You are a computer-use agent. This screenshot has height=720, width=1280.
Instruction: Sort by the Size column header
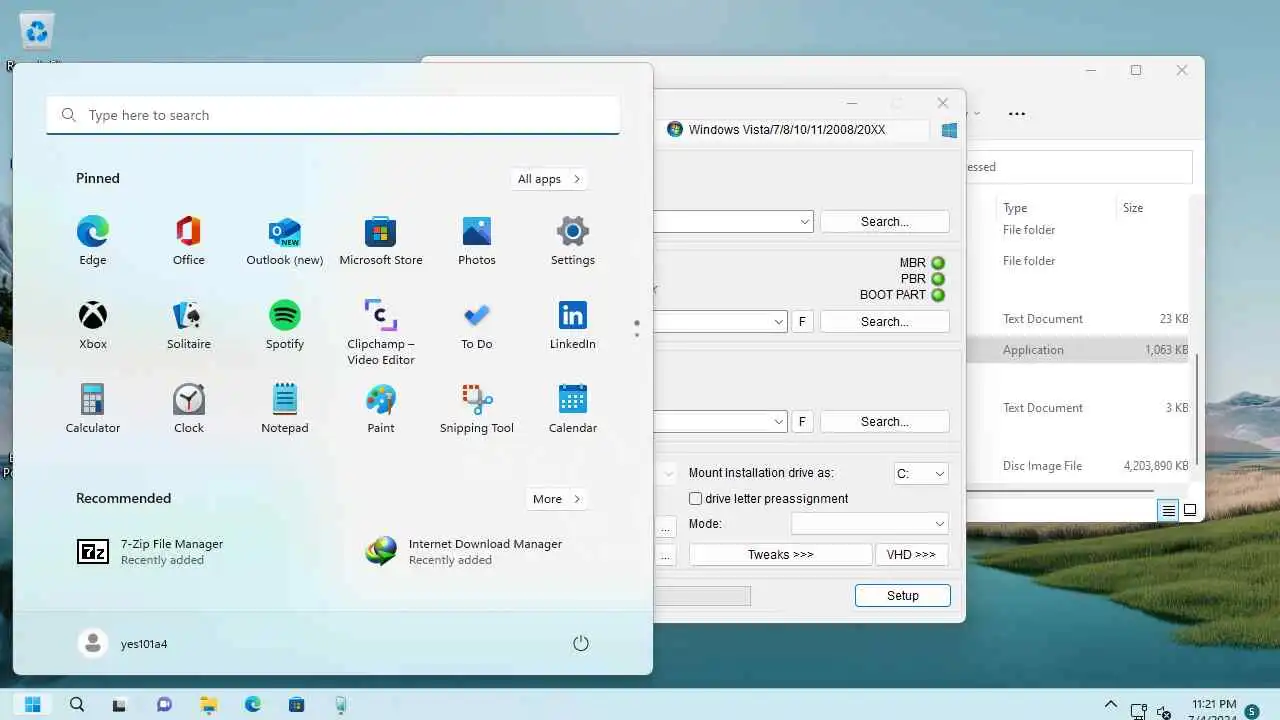point(1133,208)
